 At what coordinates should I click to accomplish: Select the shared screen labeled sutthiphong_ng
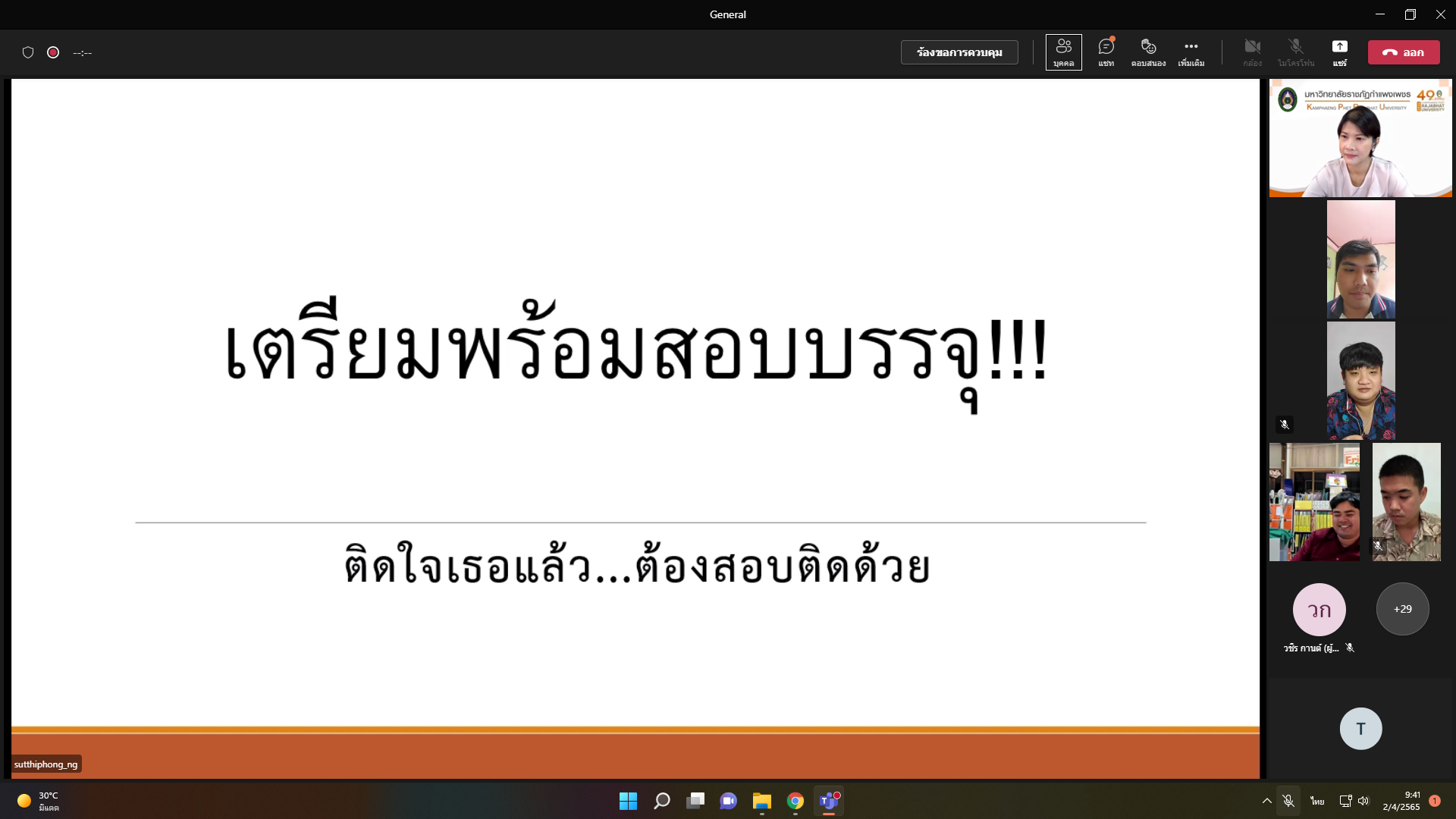click(x=45, y=764)
